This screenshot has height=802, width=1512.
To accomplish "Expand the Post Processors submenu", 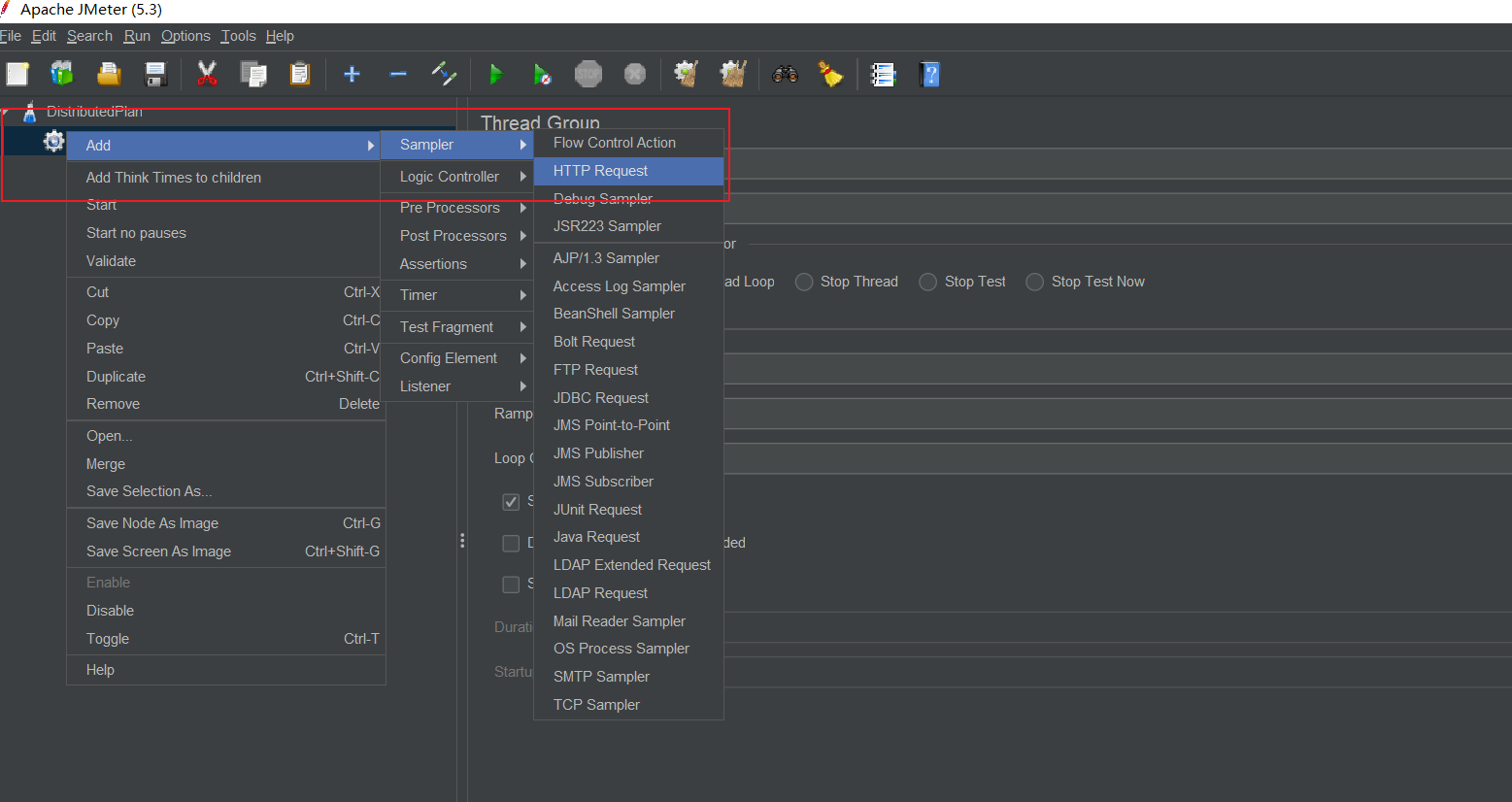I will coord(456,236).
